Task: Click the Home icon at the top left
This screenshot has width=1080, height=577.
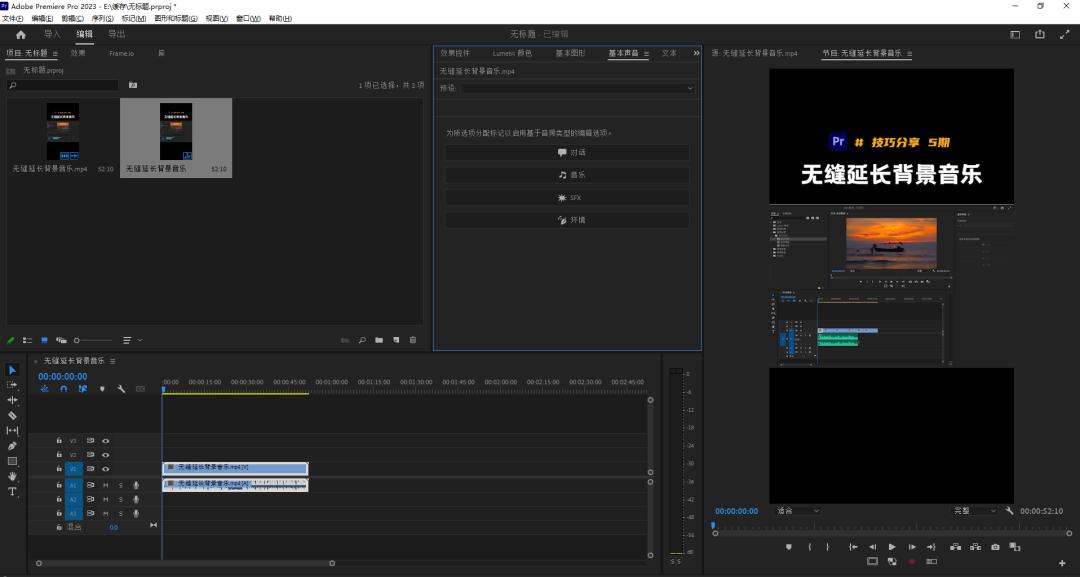Action: click(x=21, y=34)
